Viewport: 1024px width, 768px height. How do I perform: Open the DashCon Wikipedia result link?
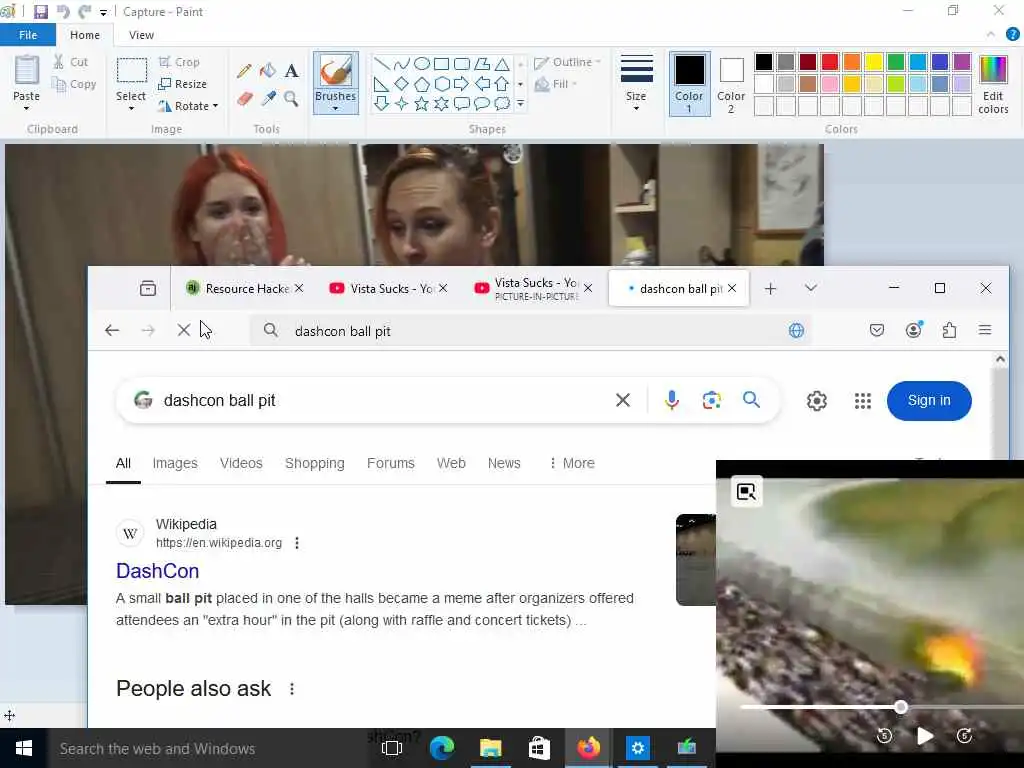(157, 571)
